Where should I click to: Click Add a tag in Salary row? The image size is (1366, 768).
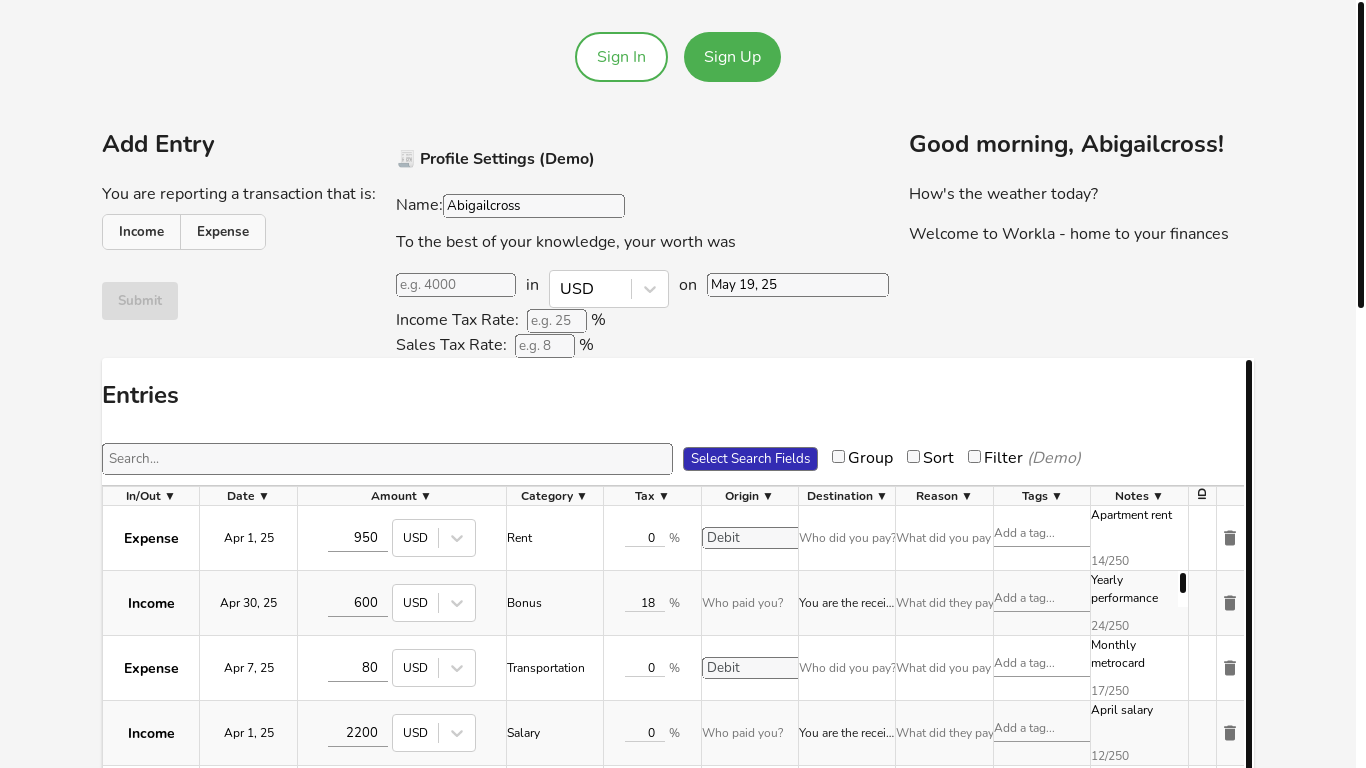tap(1042, 729)
